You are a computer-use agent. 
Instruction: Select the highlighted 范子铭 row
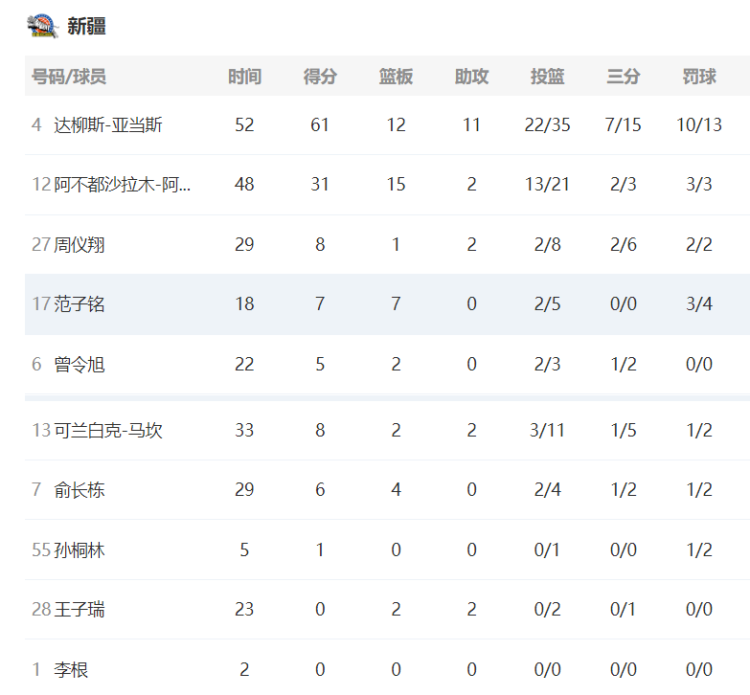[387, 304]
